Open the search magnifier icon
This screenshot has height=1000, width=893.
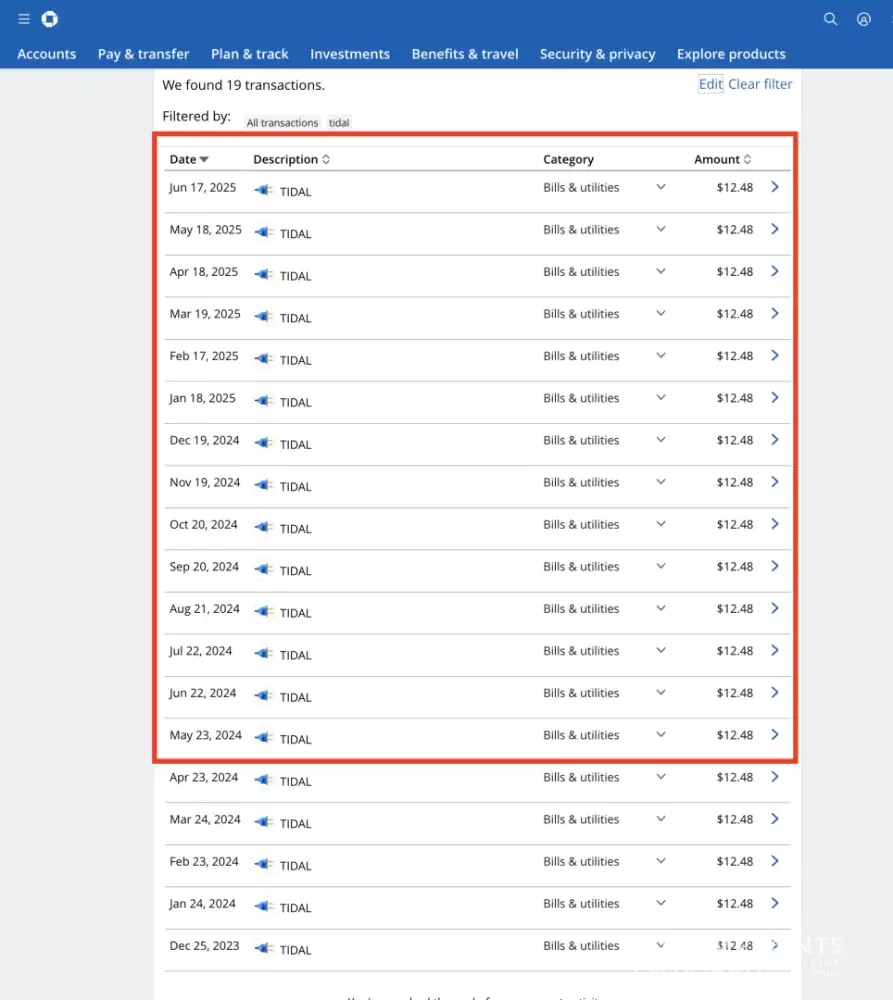[x=830, y=19]
